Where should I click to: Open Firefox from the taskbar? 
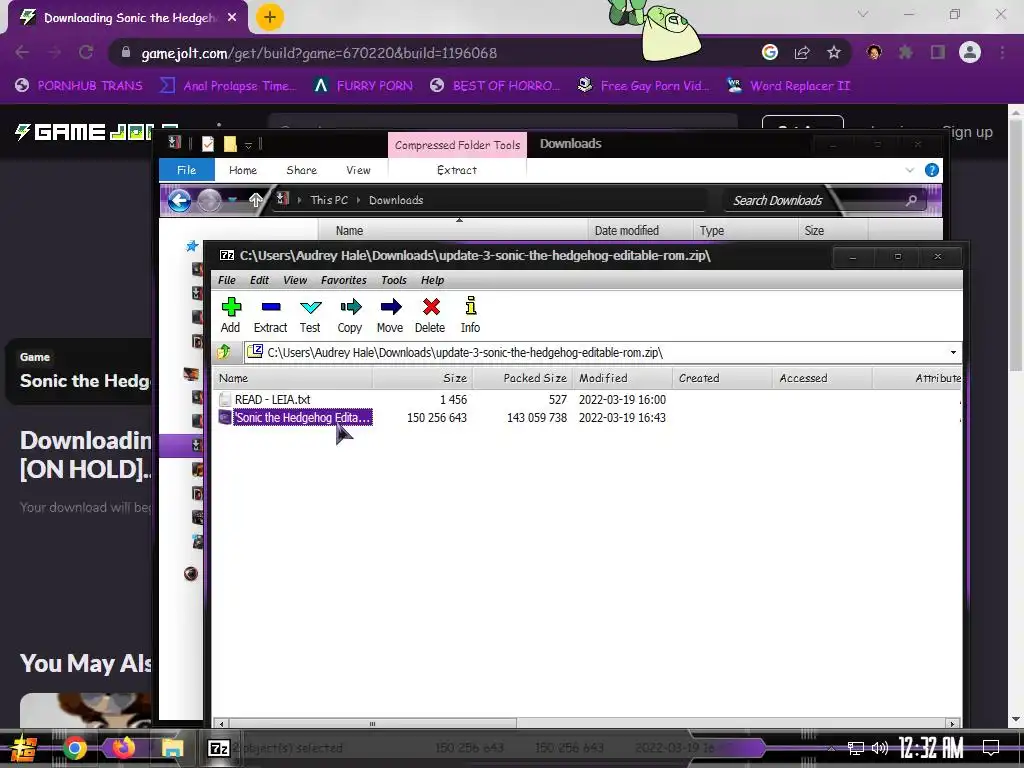click(x=123, y=748)
